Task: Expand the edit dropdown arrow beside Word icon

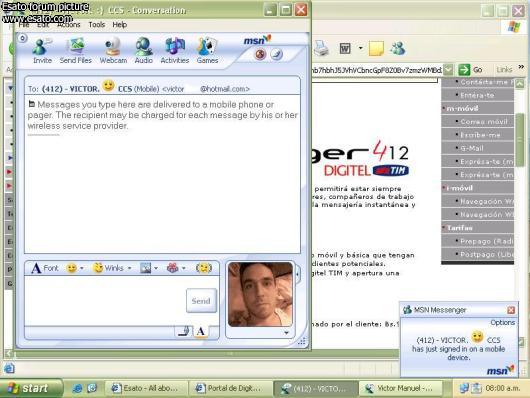Action: [x=361, y=48]
